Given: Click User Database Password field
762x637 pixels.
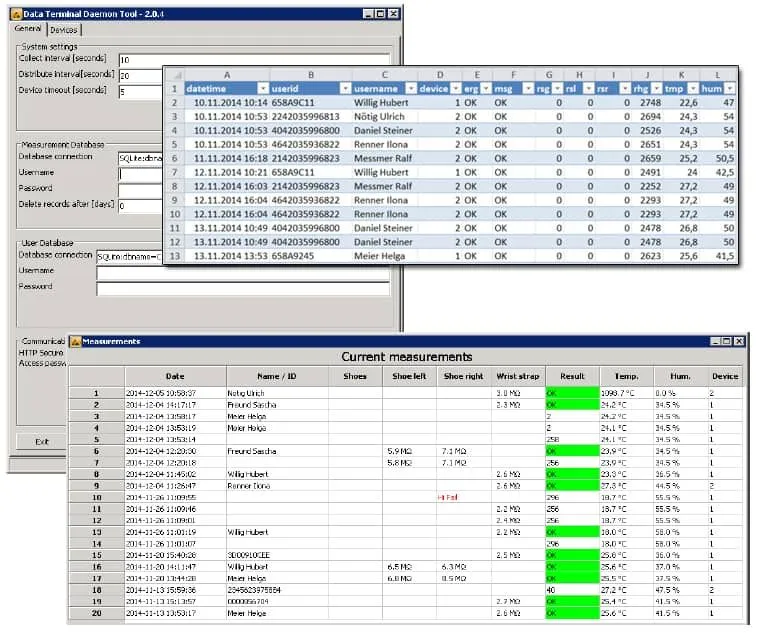Looking at the screenshot, I should coord(243,289).
